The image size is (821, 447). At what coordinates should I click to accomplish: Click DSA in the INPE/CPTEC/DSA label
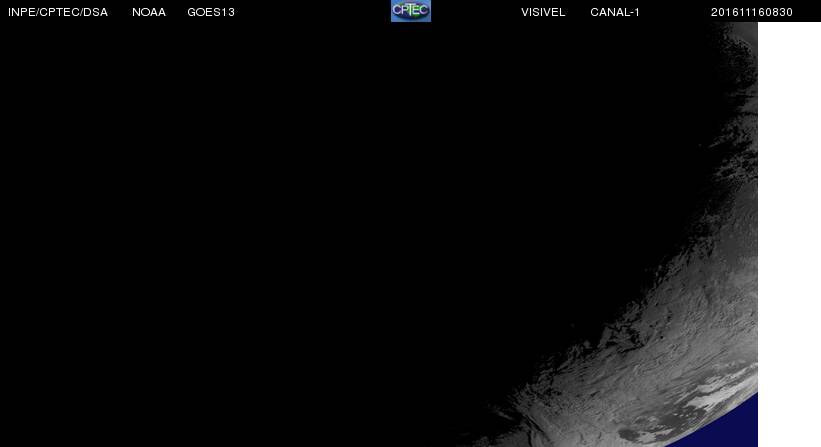[x=97, y=12]
